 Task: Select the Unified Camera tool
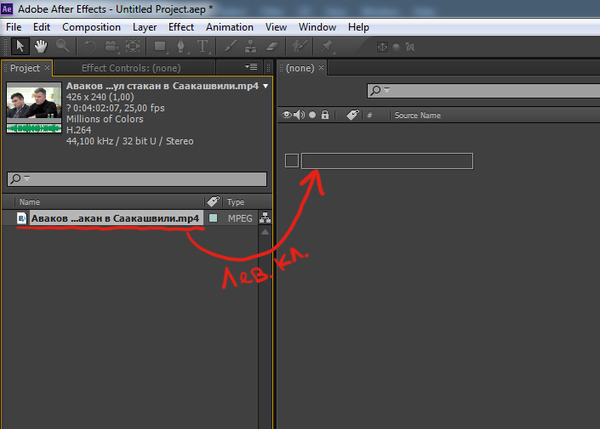(112, 47)
